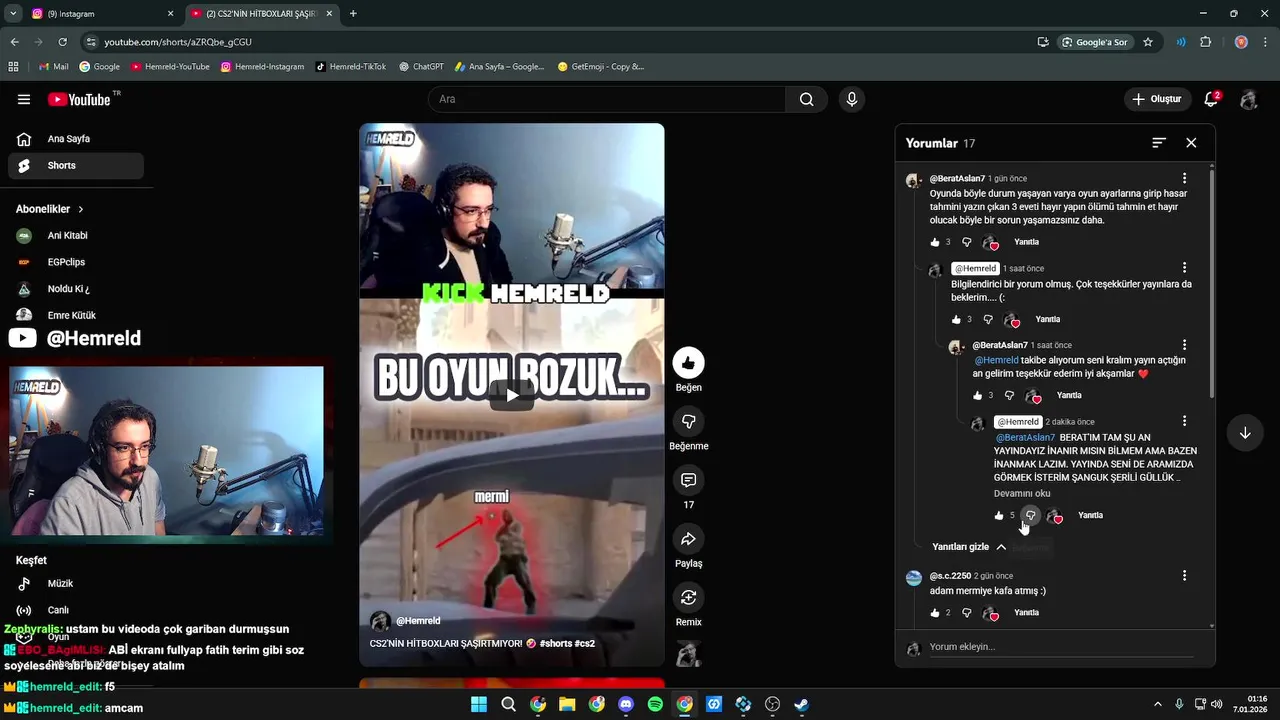Go to the next short with the down arrow
The width and height of the screenshot is (1280, 720).
tap(1245, 433)
